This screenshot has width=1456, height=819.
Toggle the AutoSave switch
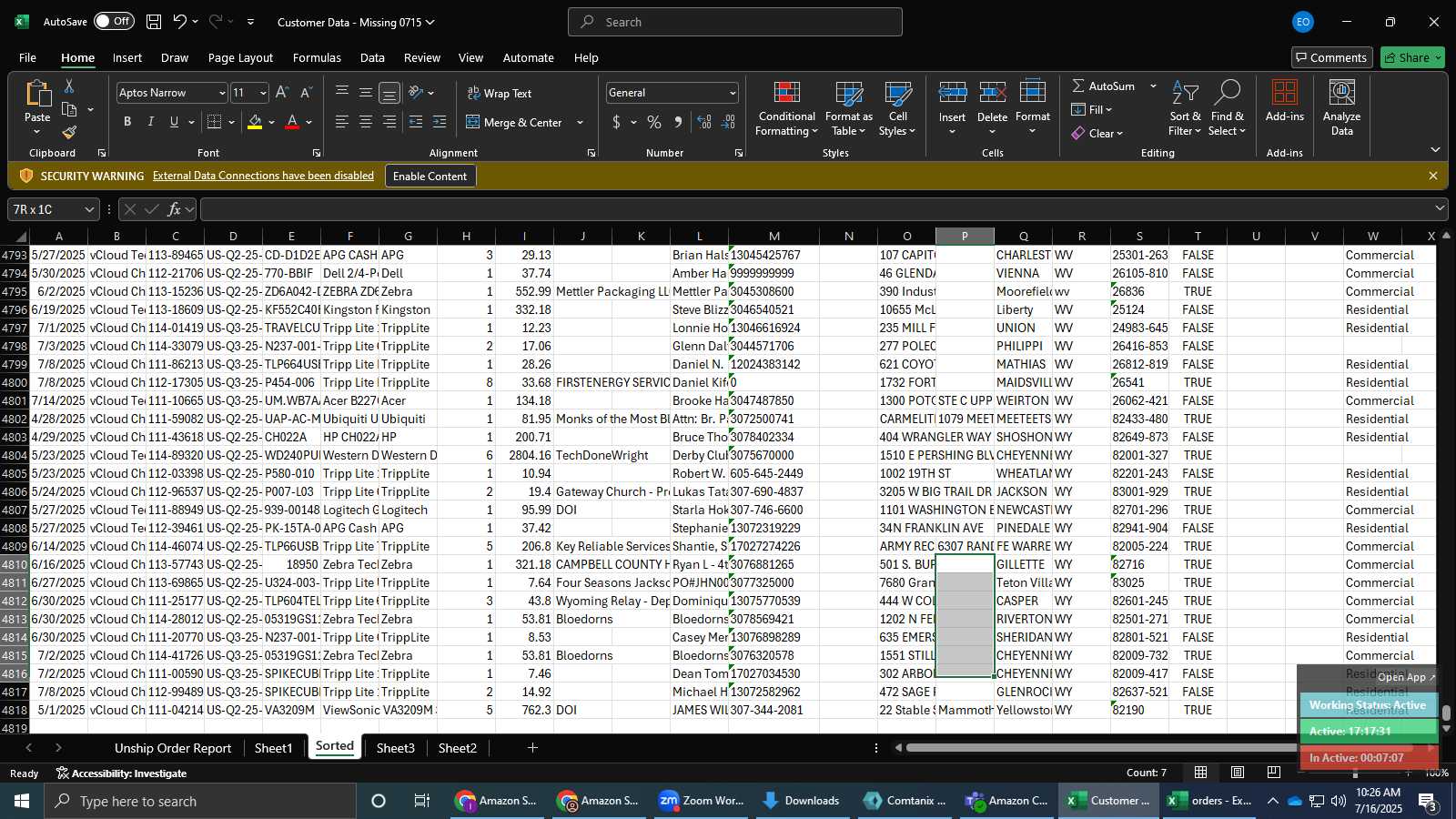[x=114, y=21]
